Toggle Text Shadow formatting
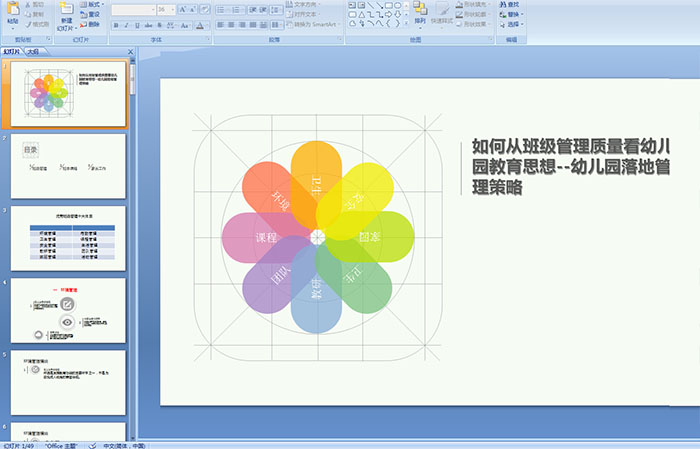The height and width of the screenshot is (449, 700). (x=159, y=25)
